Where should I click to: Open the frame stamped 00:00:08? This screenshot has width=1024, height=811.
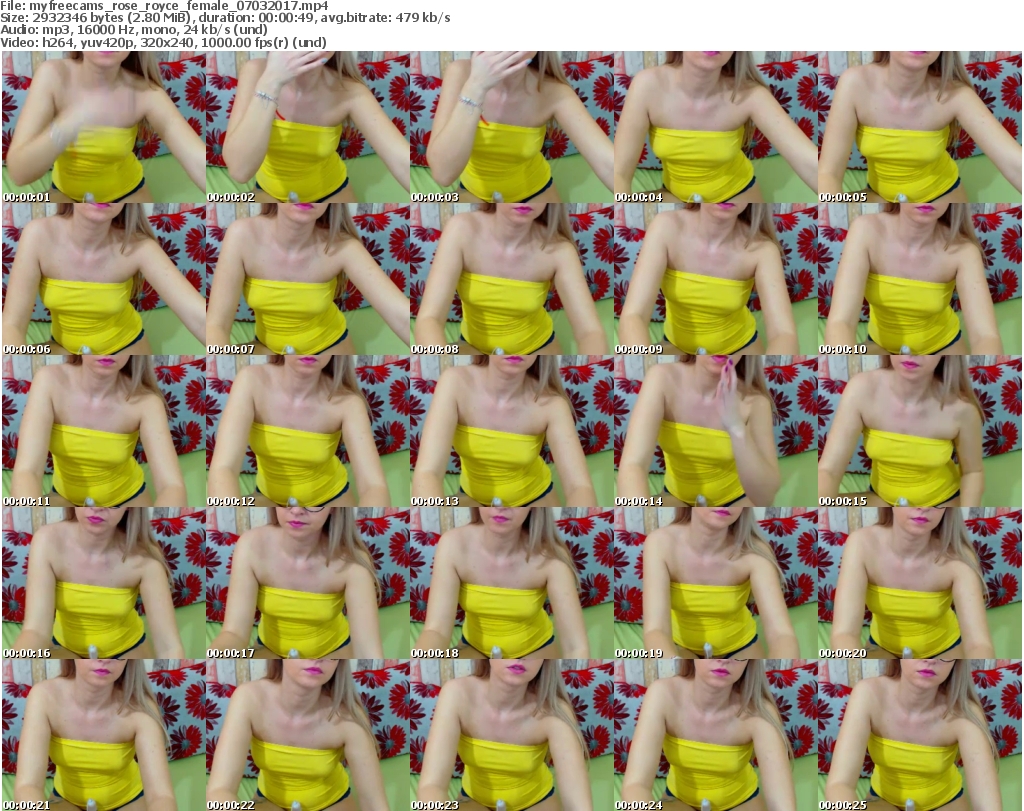coord(511,279)
